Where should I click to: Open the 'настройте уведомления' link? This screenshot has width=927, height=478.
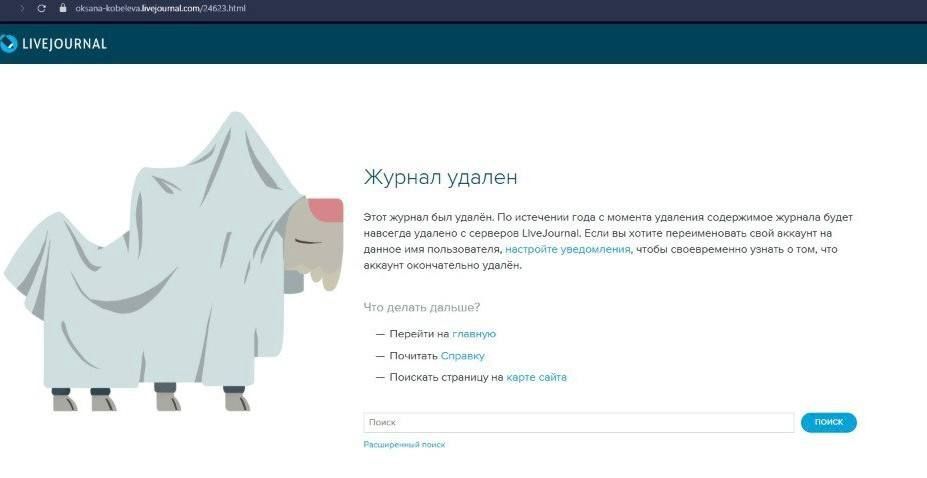[x=567, y=249]
